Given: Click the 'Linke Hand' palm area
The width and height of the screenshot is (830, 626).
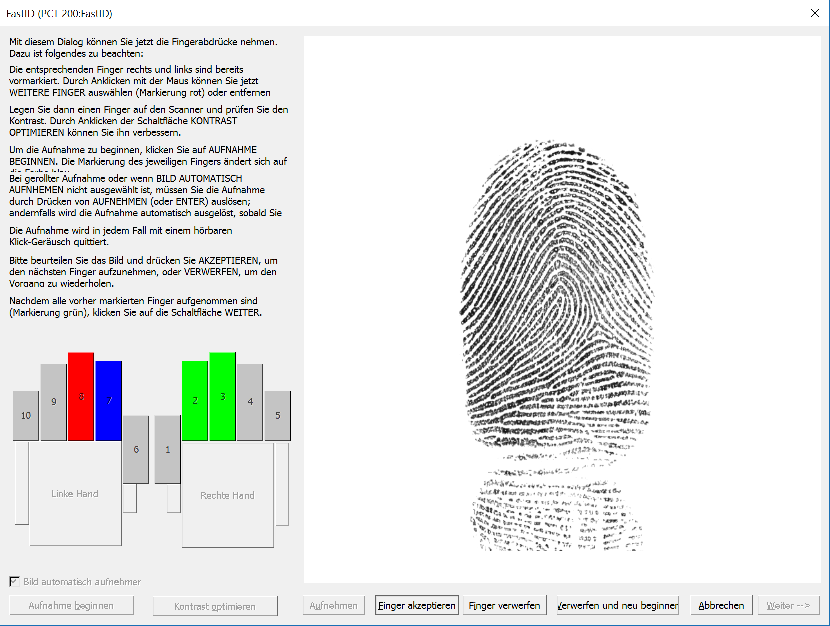Looking at the screenshot, I should click(x=75, y=494).
